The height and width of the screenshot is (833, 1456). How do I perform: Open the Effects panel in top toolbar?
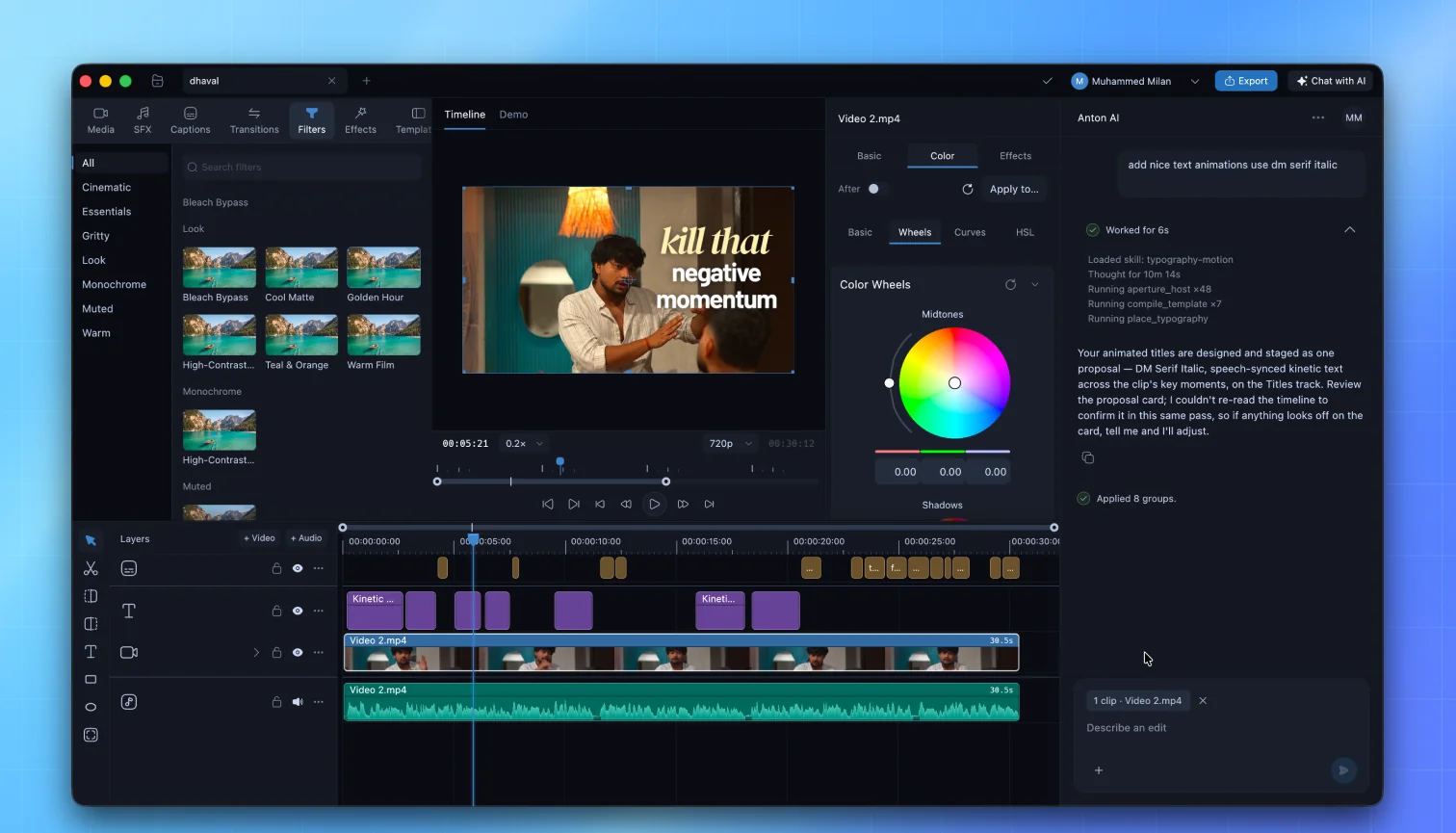pyautogui.click(x=361, y=120)
